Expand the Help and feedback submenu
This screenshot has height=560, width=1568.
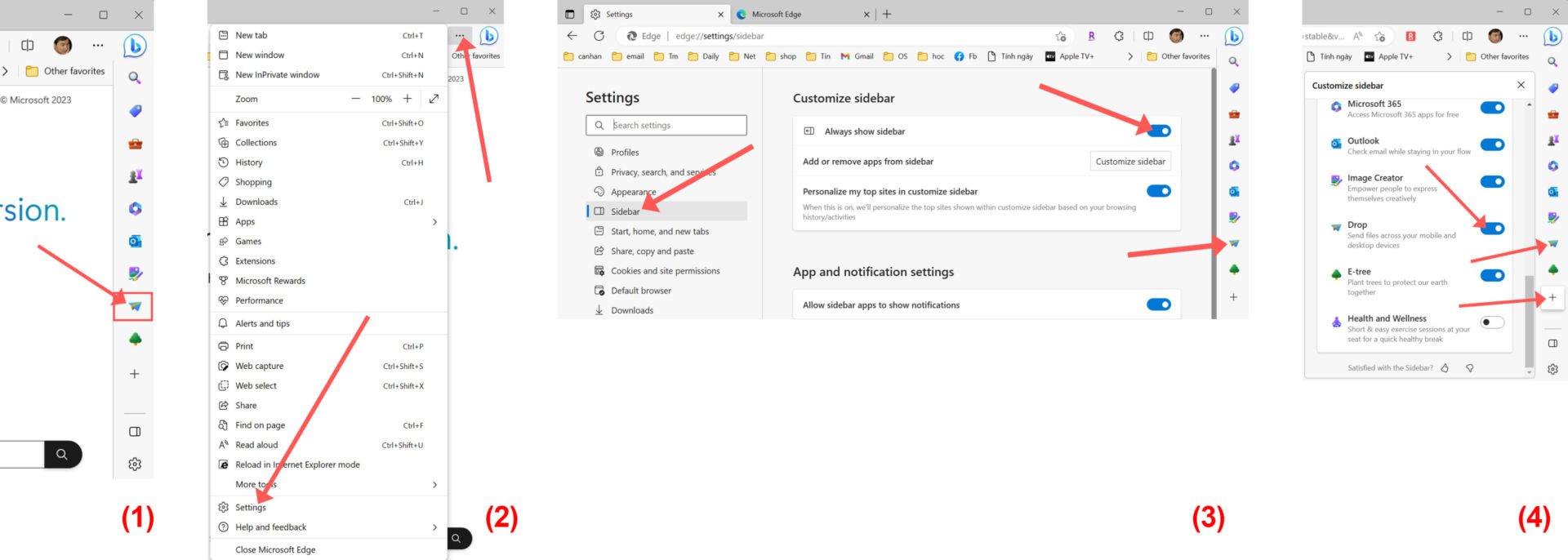click(434, 527)
